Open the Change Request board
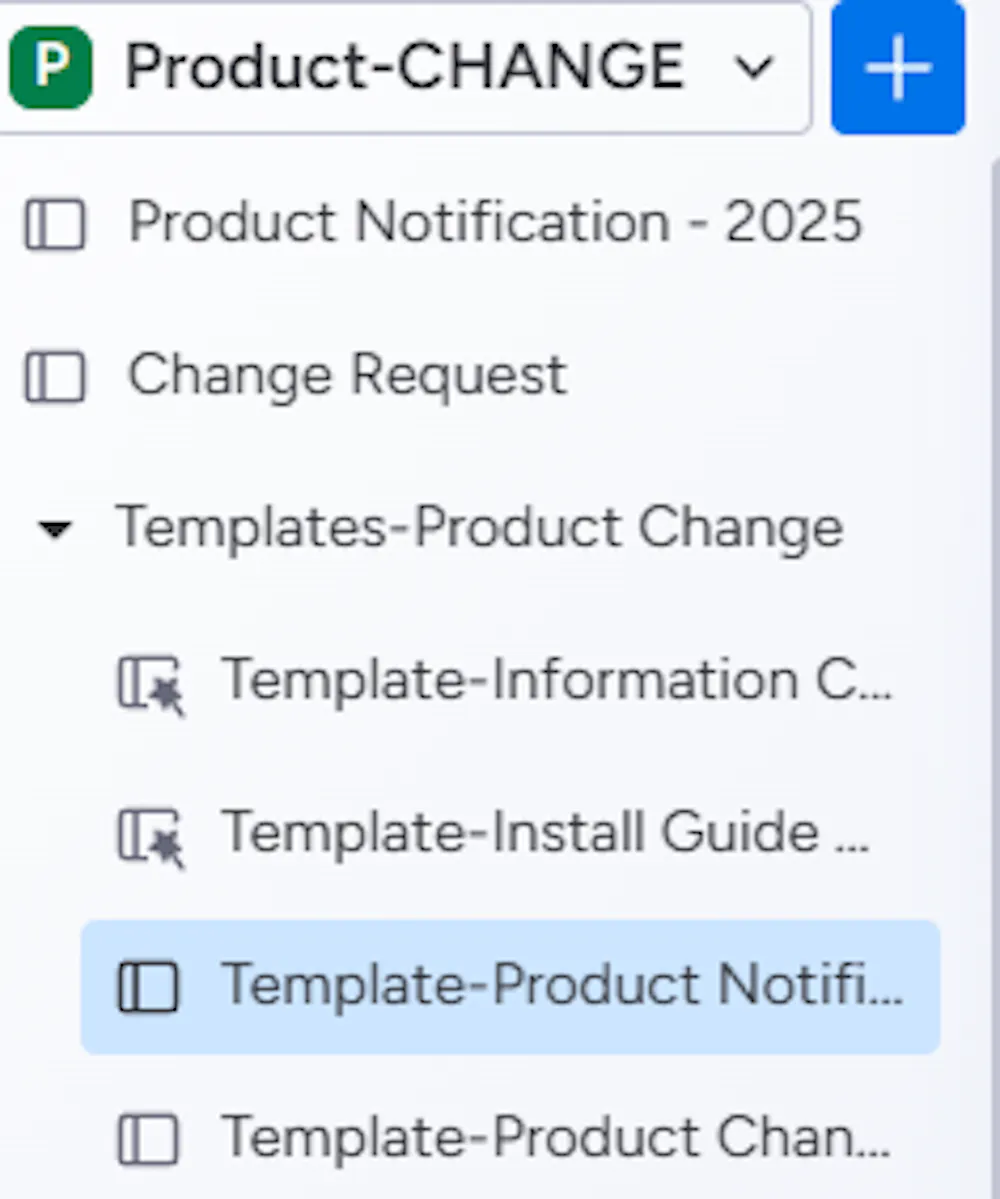Screen dimensions: 1000x1199 [347, 376]
